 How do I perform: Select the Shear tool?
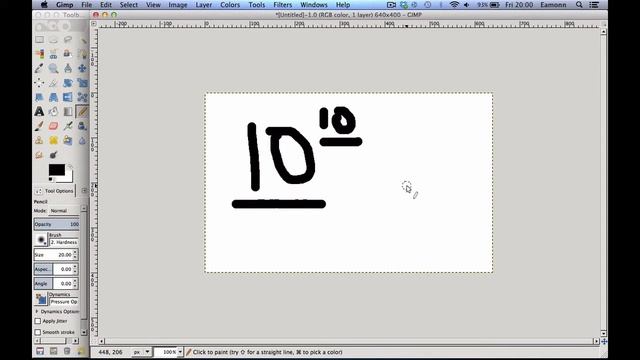[x=39, y=97]
